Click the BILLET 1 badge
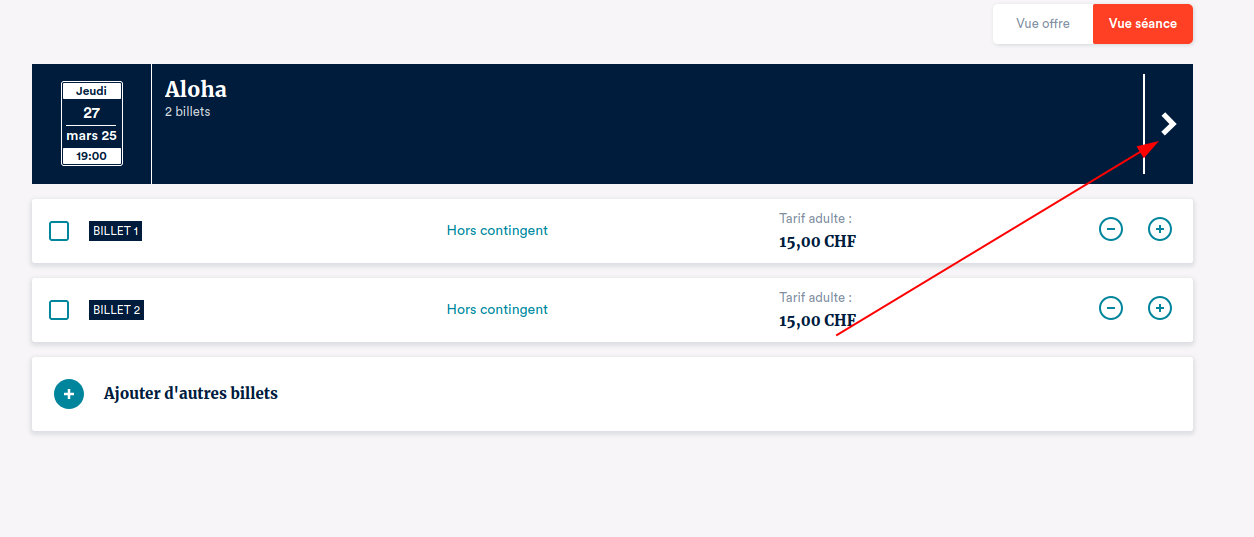Image resolution: width=1254 pixels, height=537 pixels. point(115,231)
